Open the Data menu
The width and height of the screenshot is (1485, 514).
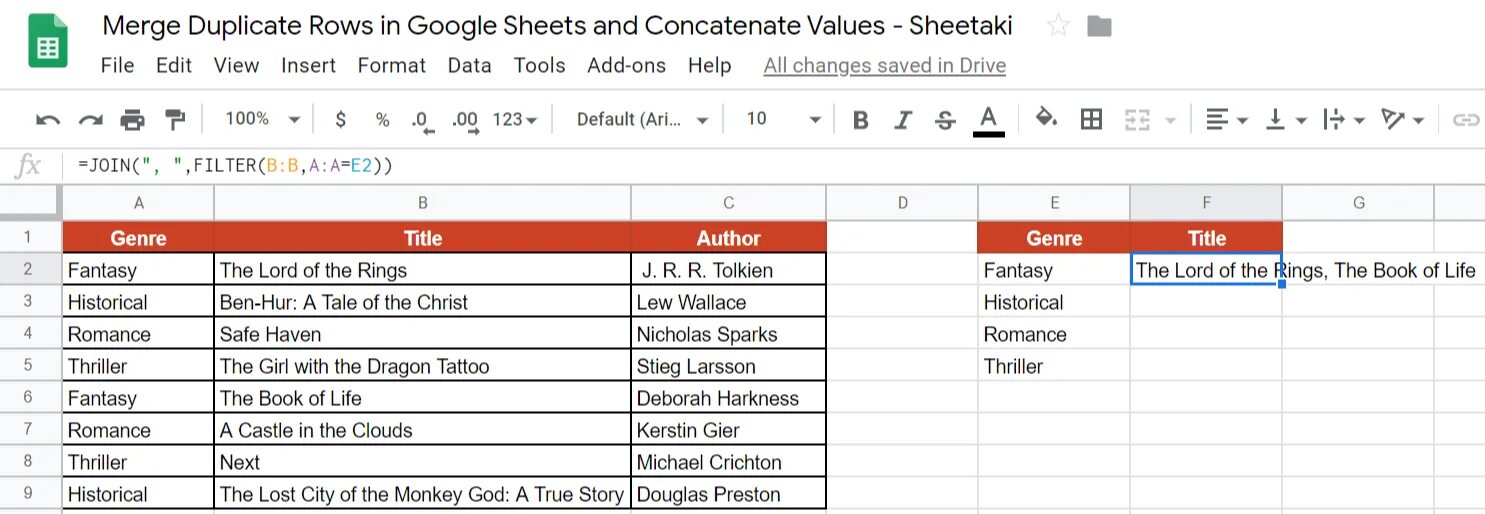point(469,65)
